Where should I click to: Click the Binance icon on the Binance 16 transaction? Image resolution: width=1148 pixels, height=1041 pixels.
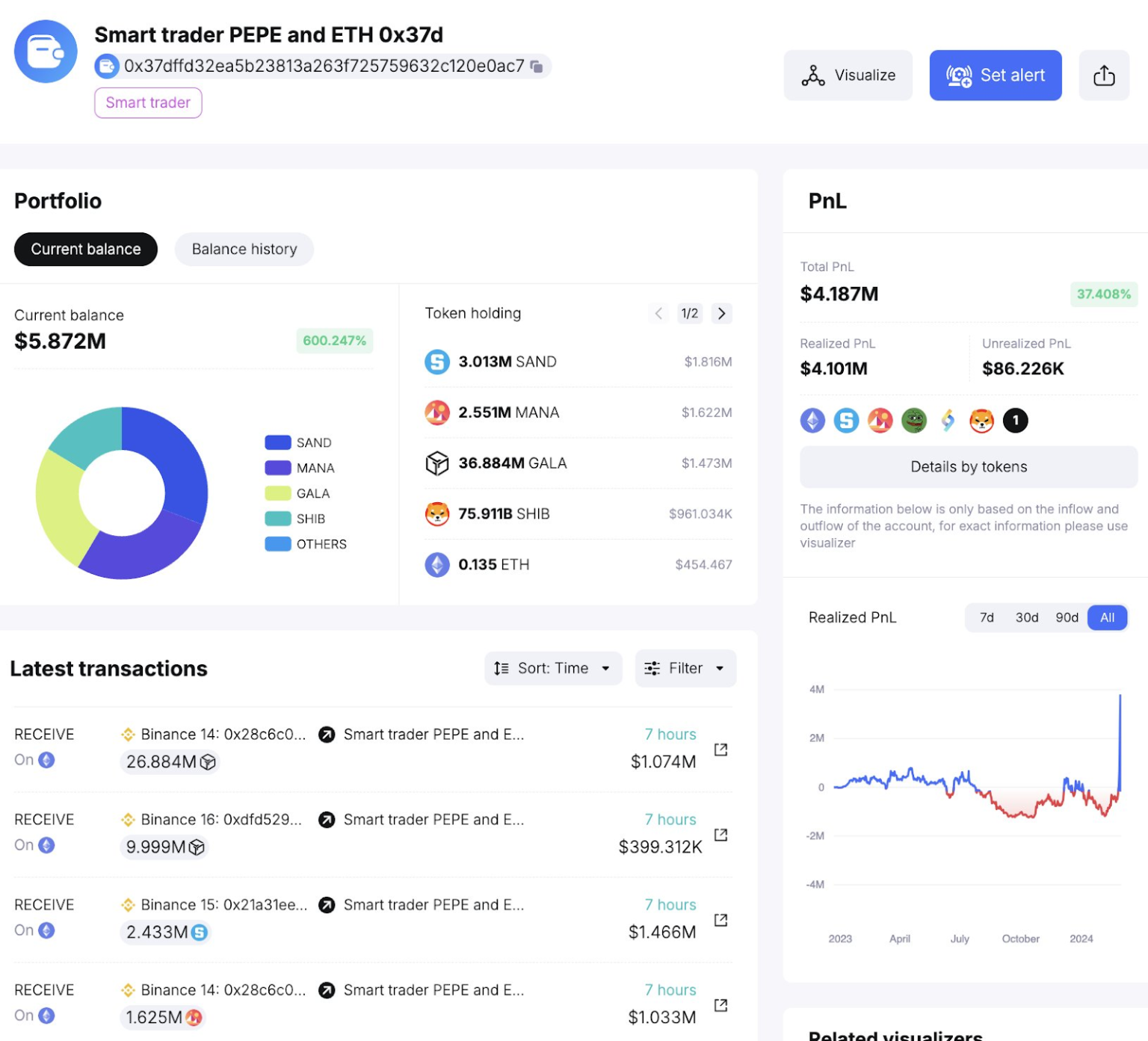(x=128, y=819)
